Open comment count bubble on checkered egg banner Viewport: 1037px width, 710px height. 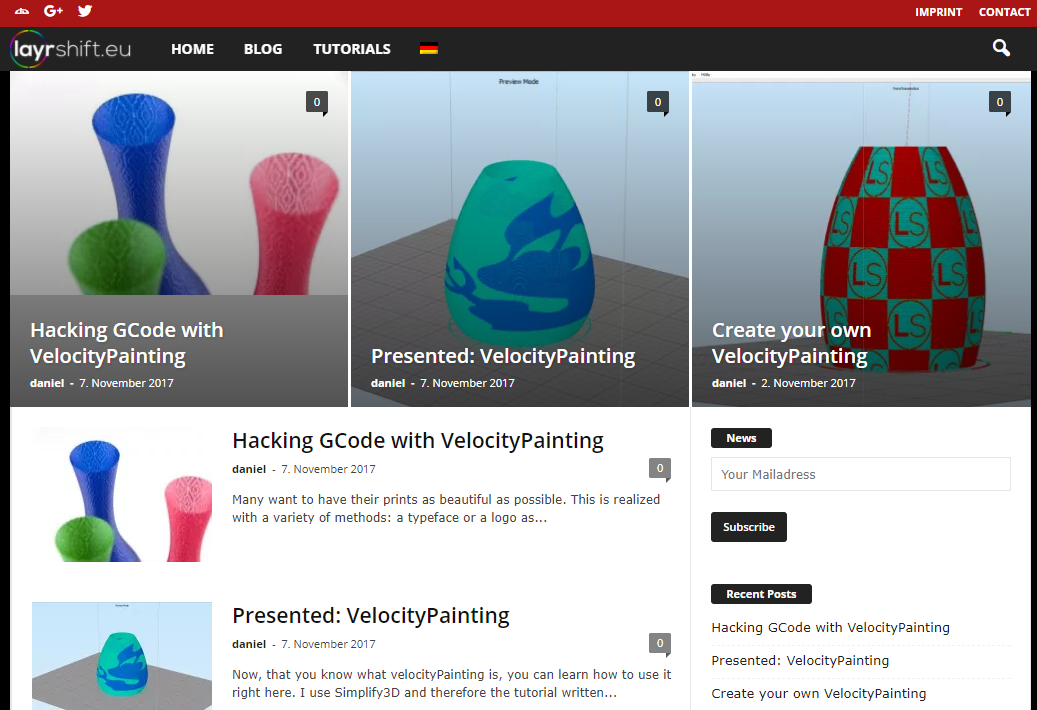tap(999, 102)
